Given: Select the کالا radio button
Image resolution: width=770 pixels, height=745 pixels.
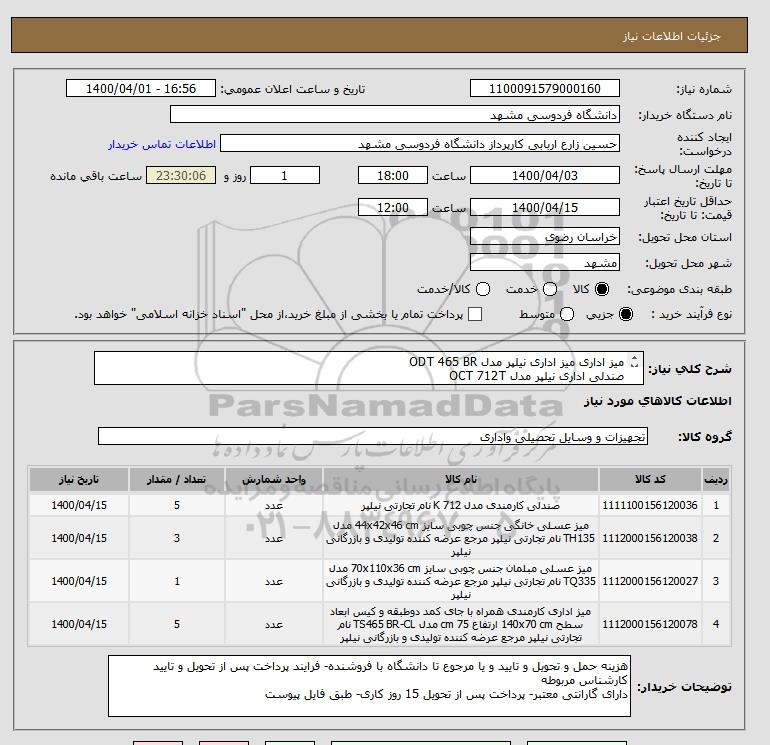Looking at the screenshot, I should [602, 289].
